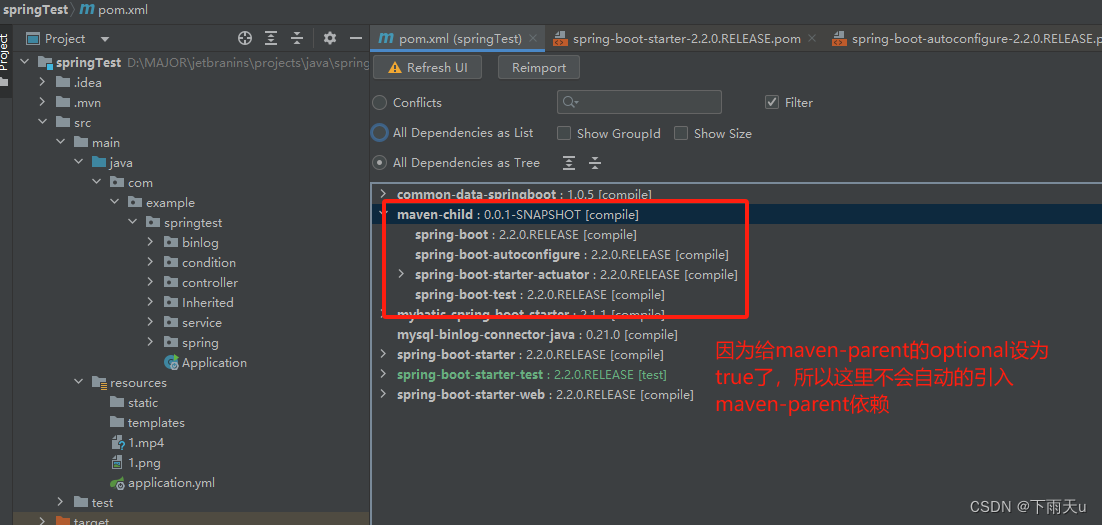This screenshot has width=1102, height=525.
Task: Expand the test folder
Action: coord(61,503)
